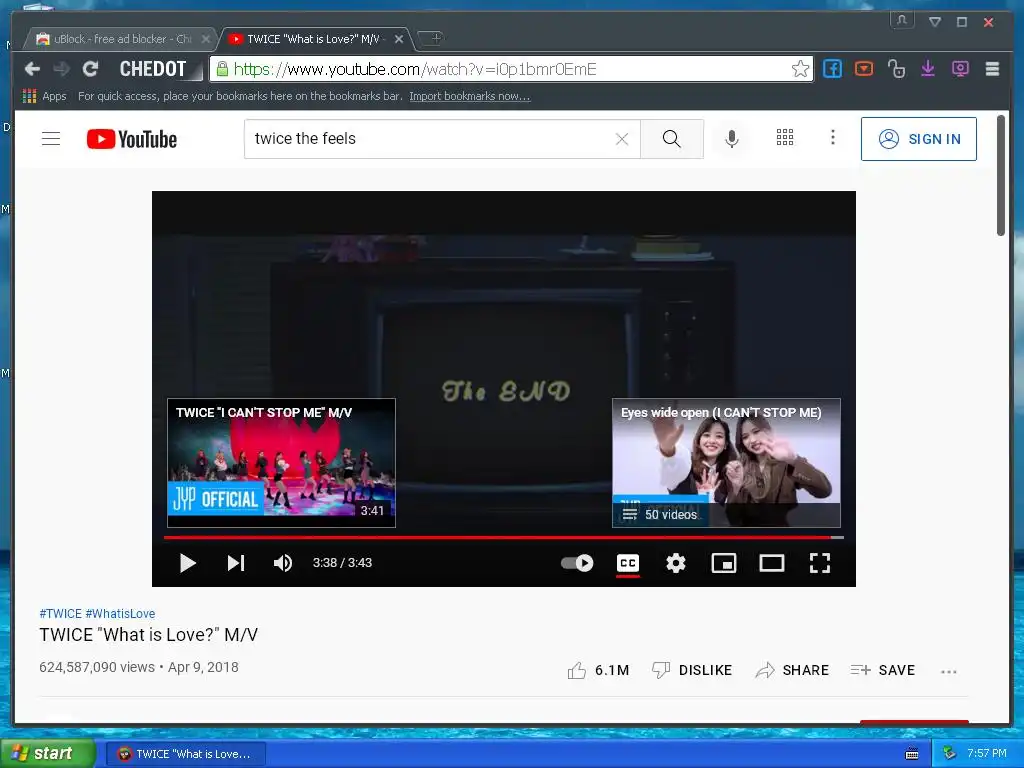The image size is (1024, 768).
Task: Like the video (6.1M)
Action: [598, 671]
